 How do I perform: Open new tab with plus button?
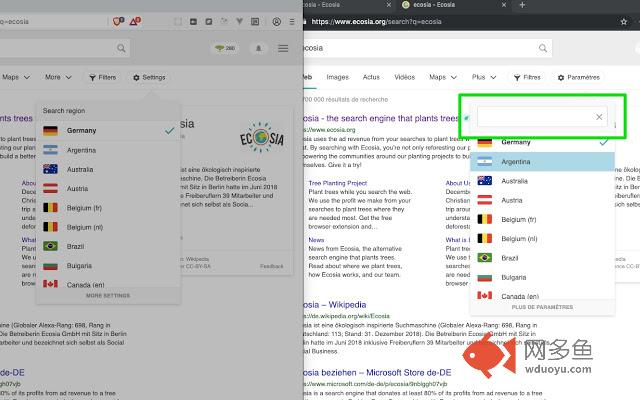pyautogui.click(x=522, y=5)
